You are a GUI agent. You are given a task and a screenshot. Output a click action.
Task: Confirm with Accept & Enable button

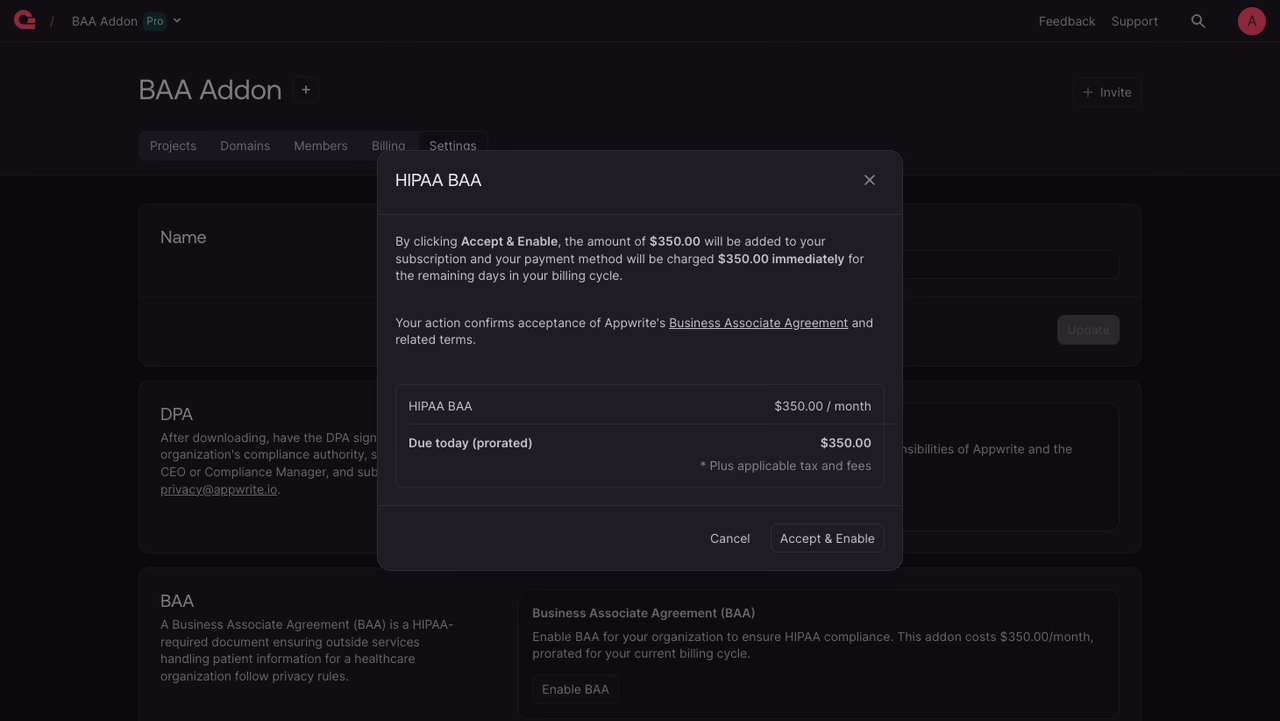tap(827, 538)
